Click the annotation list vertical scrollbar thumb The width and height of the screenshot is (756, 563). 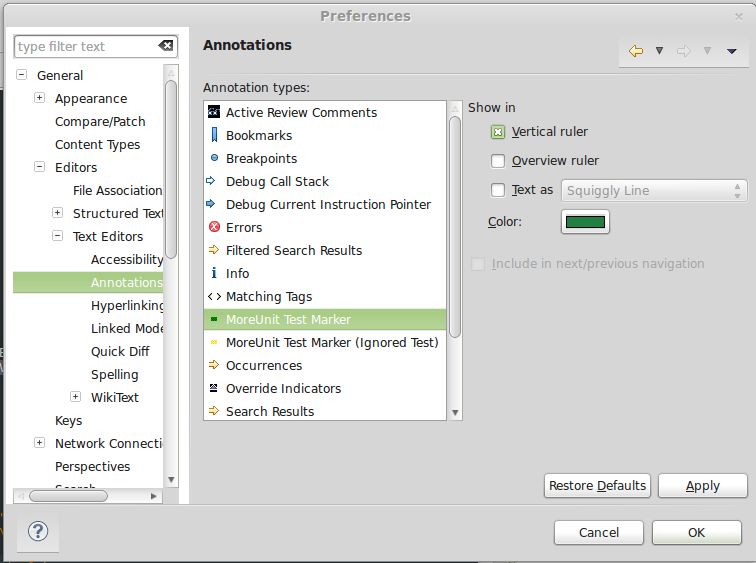tap(455, 227)
